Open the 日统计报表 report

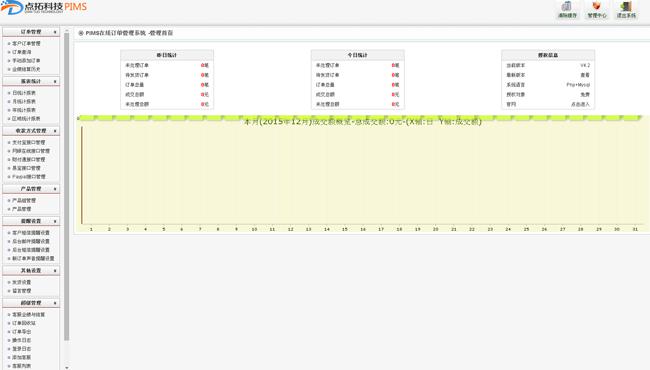24,93
